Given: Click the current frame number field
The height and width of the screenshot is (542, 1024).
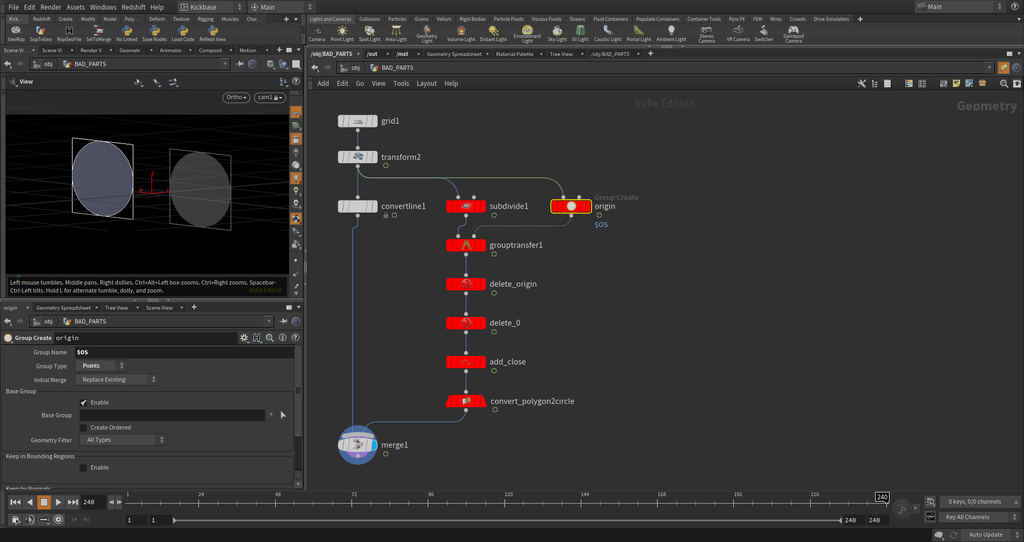Looking at the screenshot, I should (91, 502).
